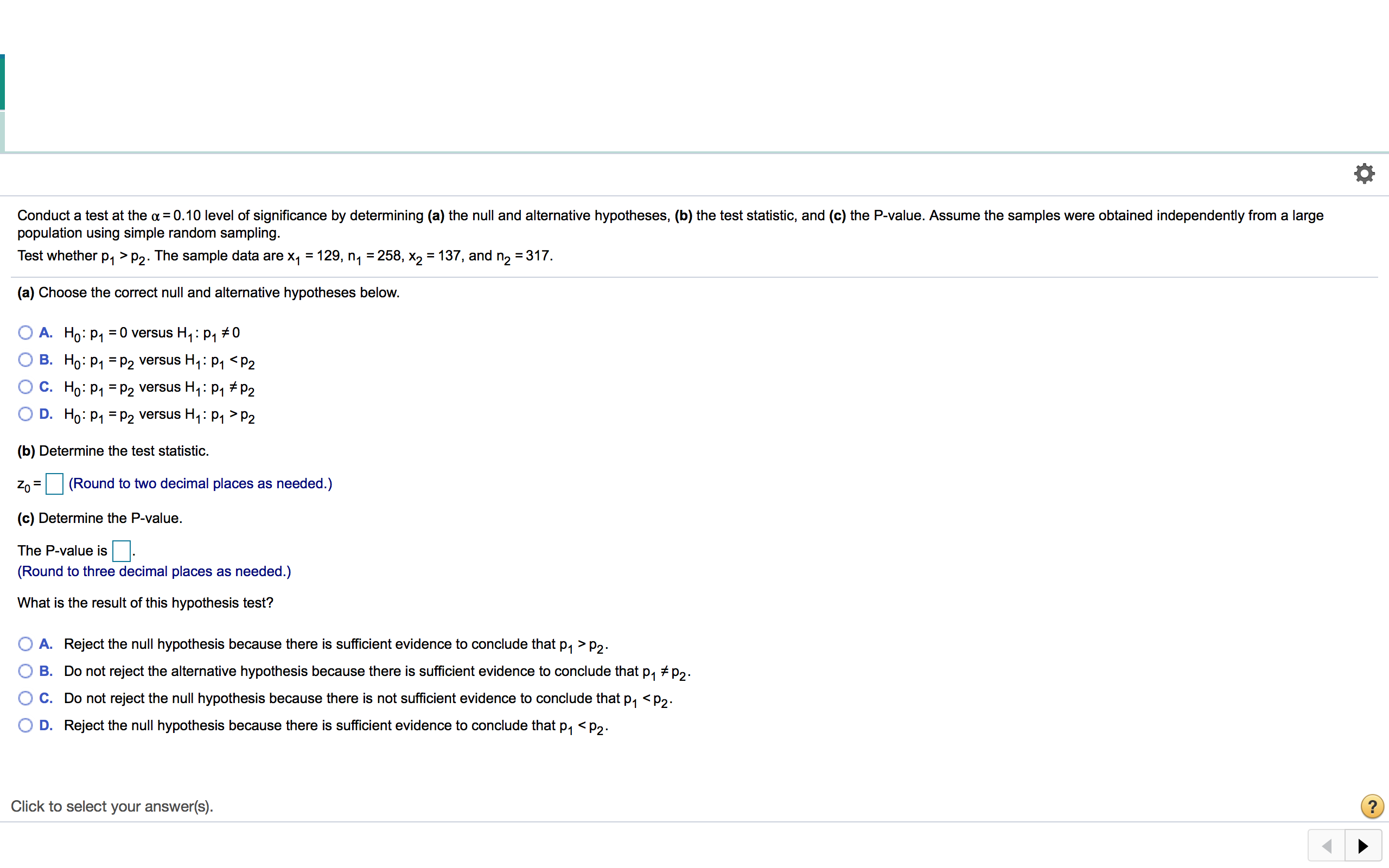
Task: Choose result C: do not reject null
Action: click(x=26, y=698)
